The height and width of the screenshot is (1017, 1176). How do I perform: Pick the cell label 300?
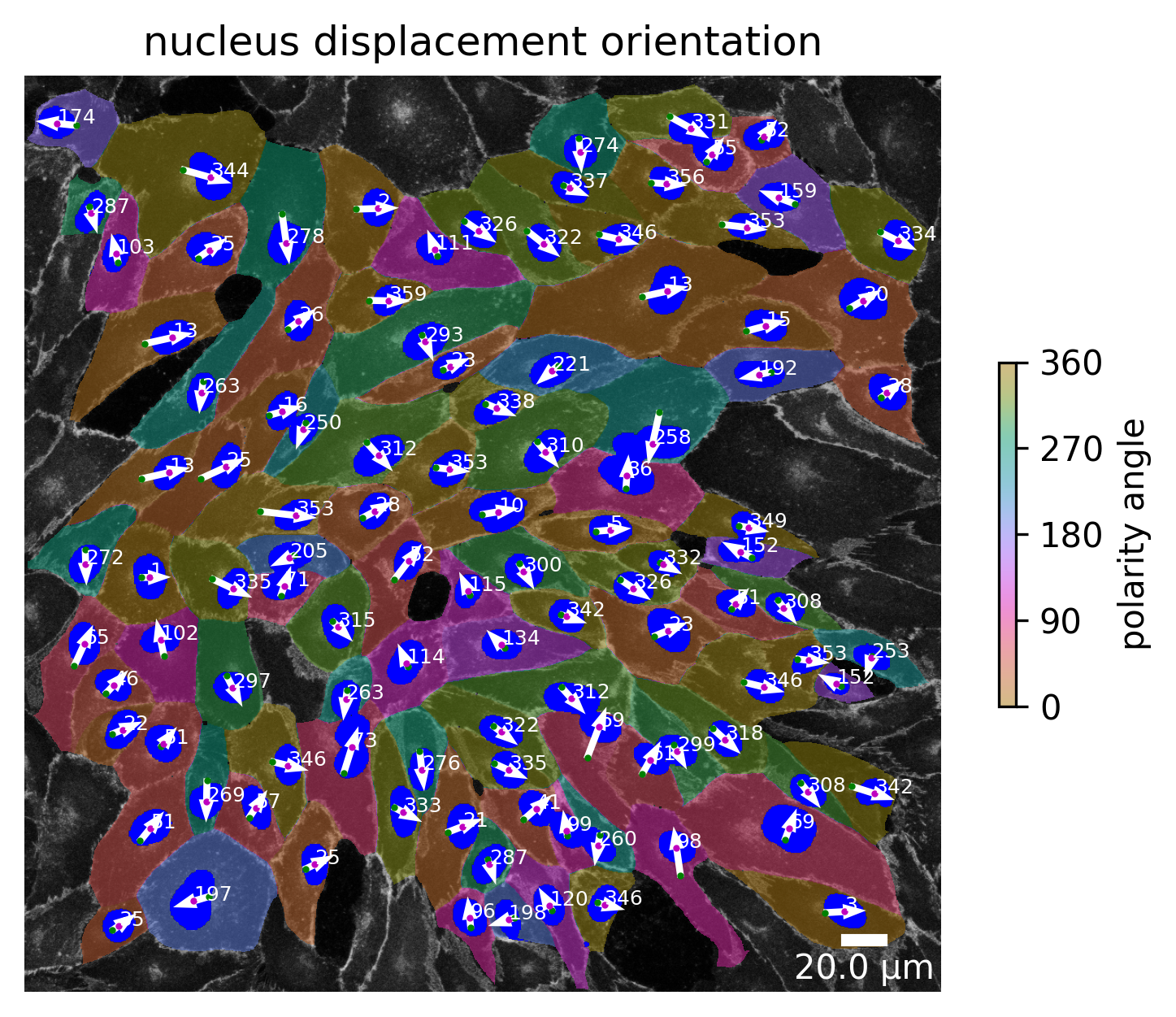coord(543,565)
